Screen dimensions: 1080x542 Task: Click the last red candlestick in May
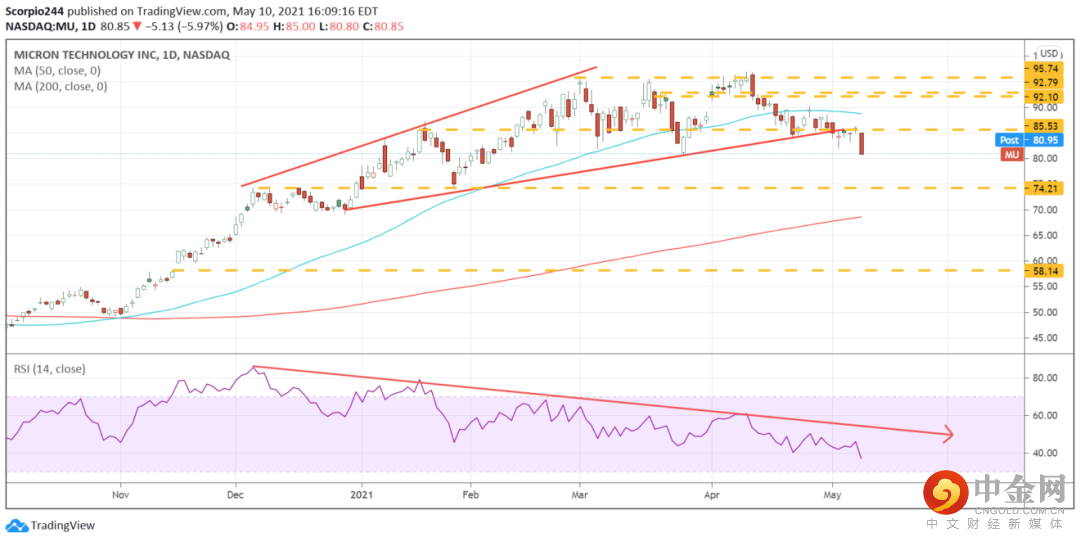coord(862,144)
